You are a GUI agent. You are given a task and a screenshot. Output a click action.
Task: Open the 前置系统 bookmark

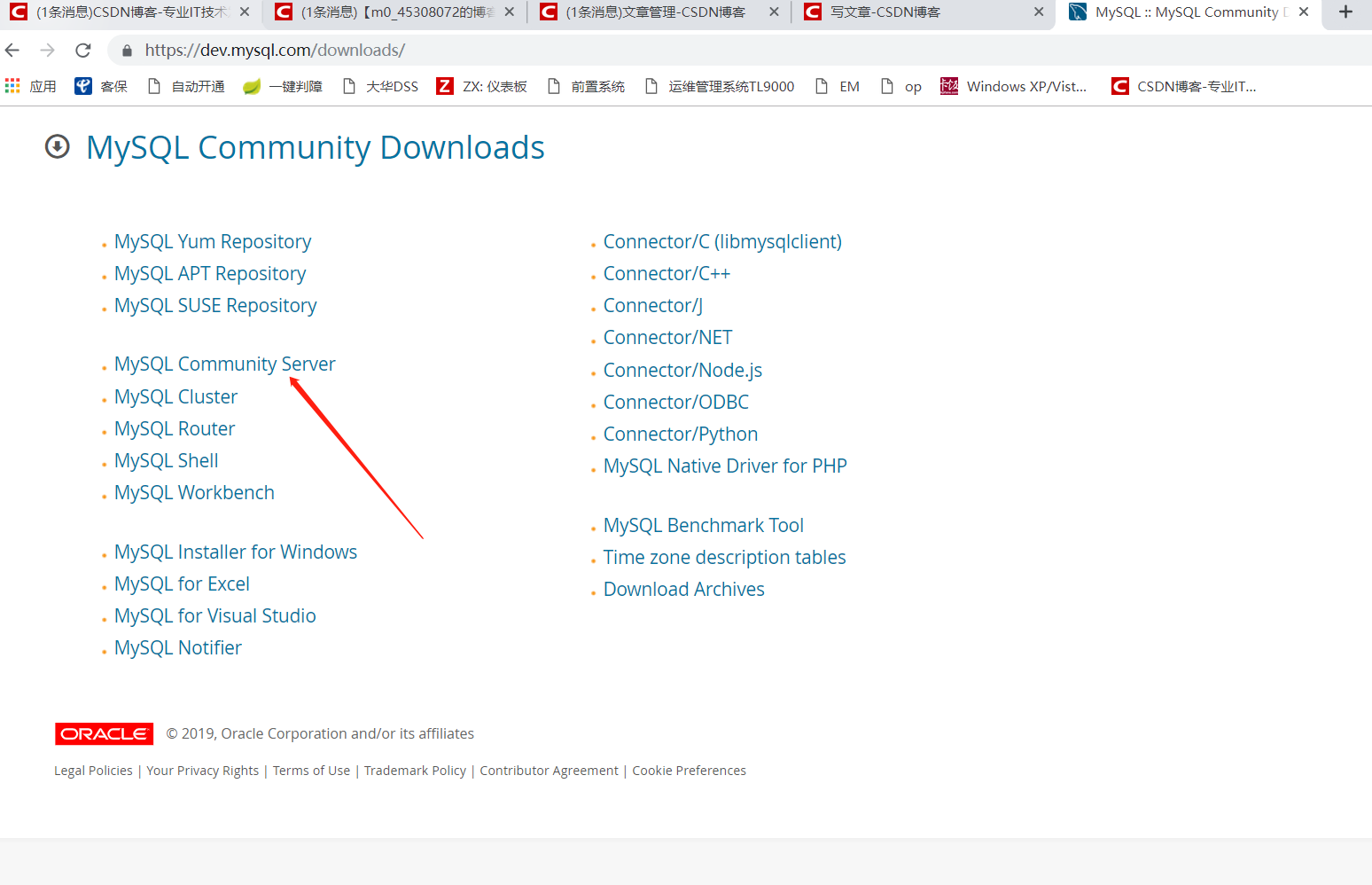[x=586, y=86]
